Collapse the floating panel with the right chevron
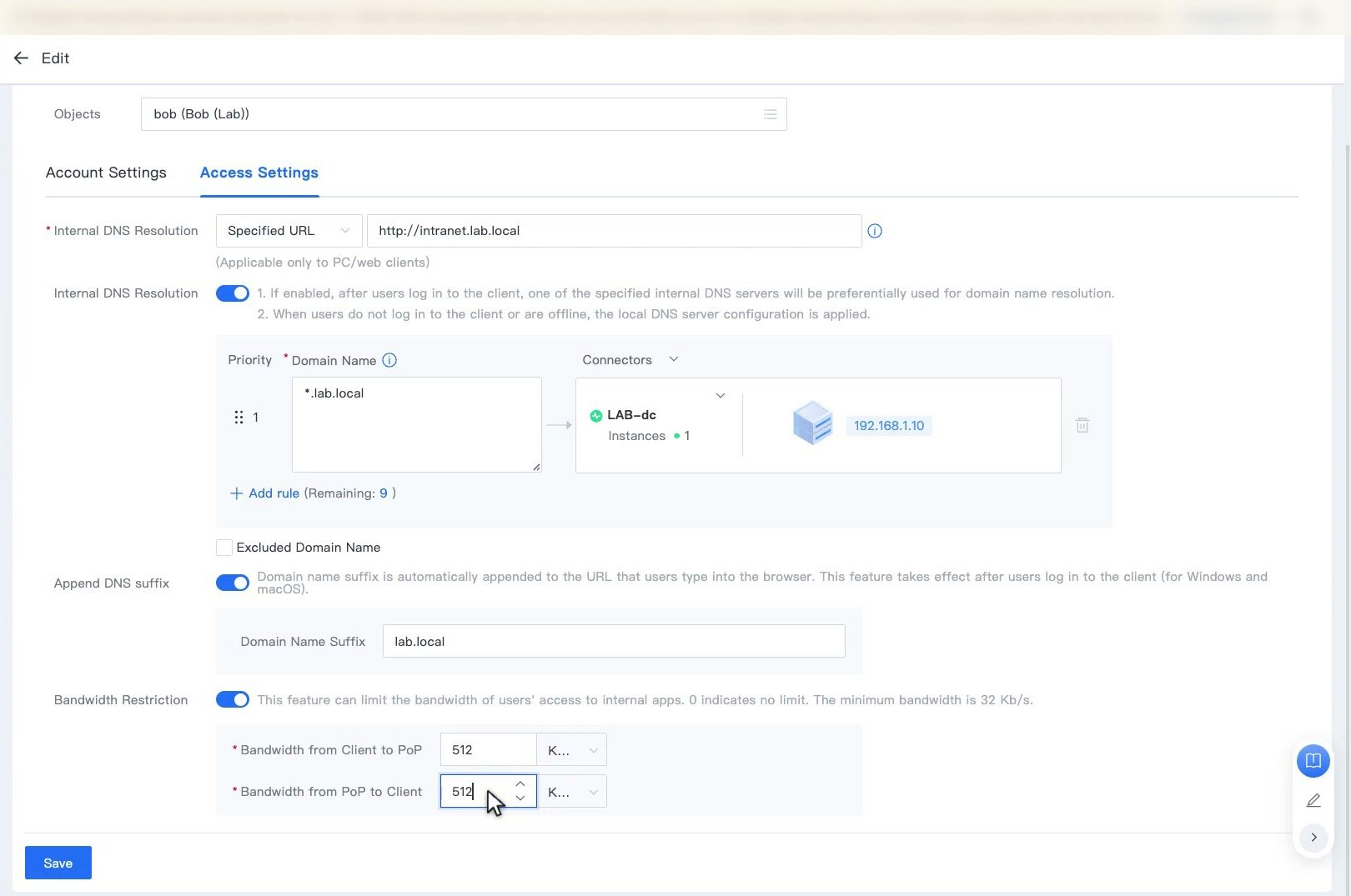 pos(1313,837)
